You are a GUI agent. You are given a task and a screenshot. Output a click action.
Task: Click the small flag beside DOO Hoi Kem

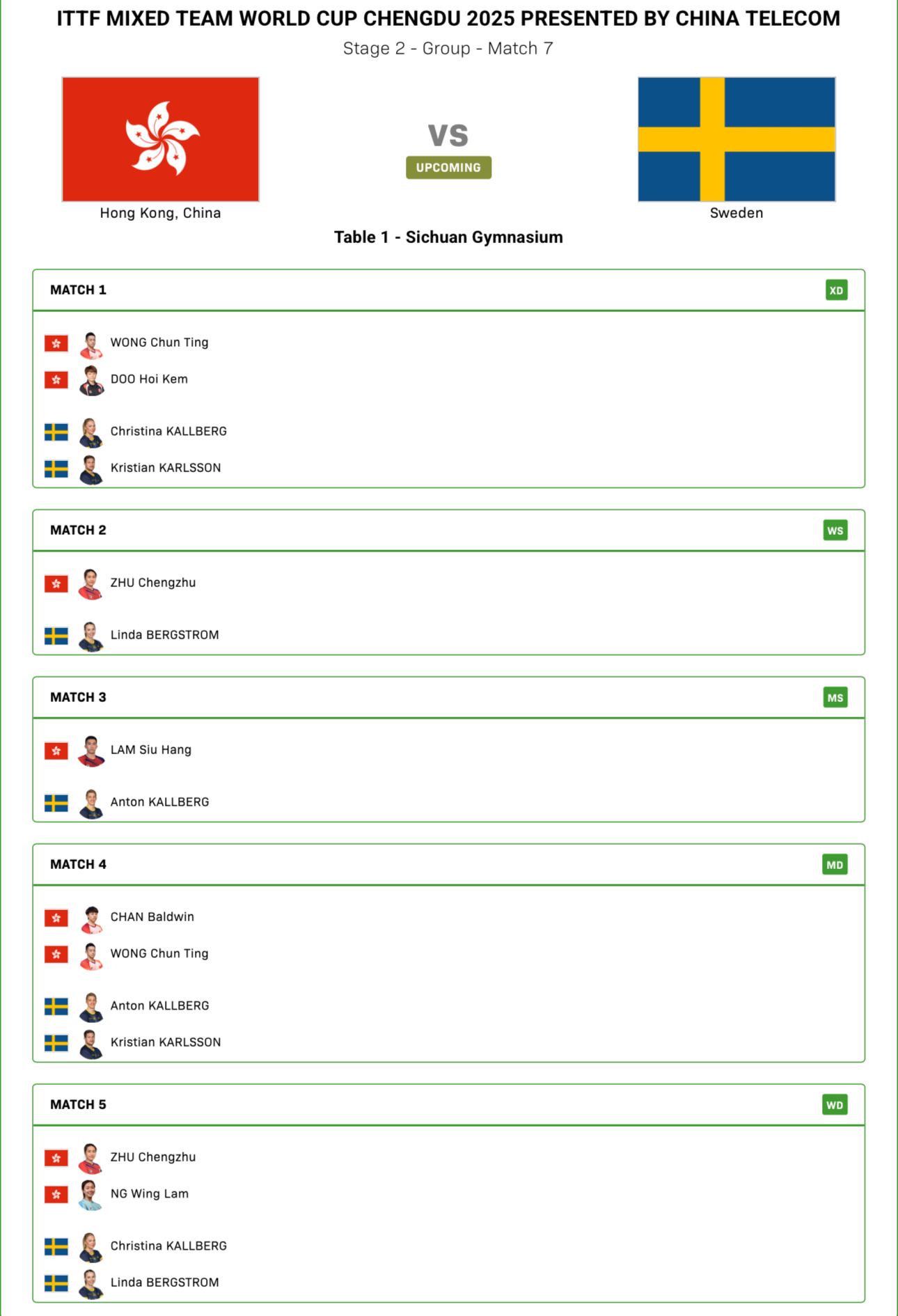pyautogui.click(x=56, y=379)
